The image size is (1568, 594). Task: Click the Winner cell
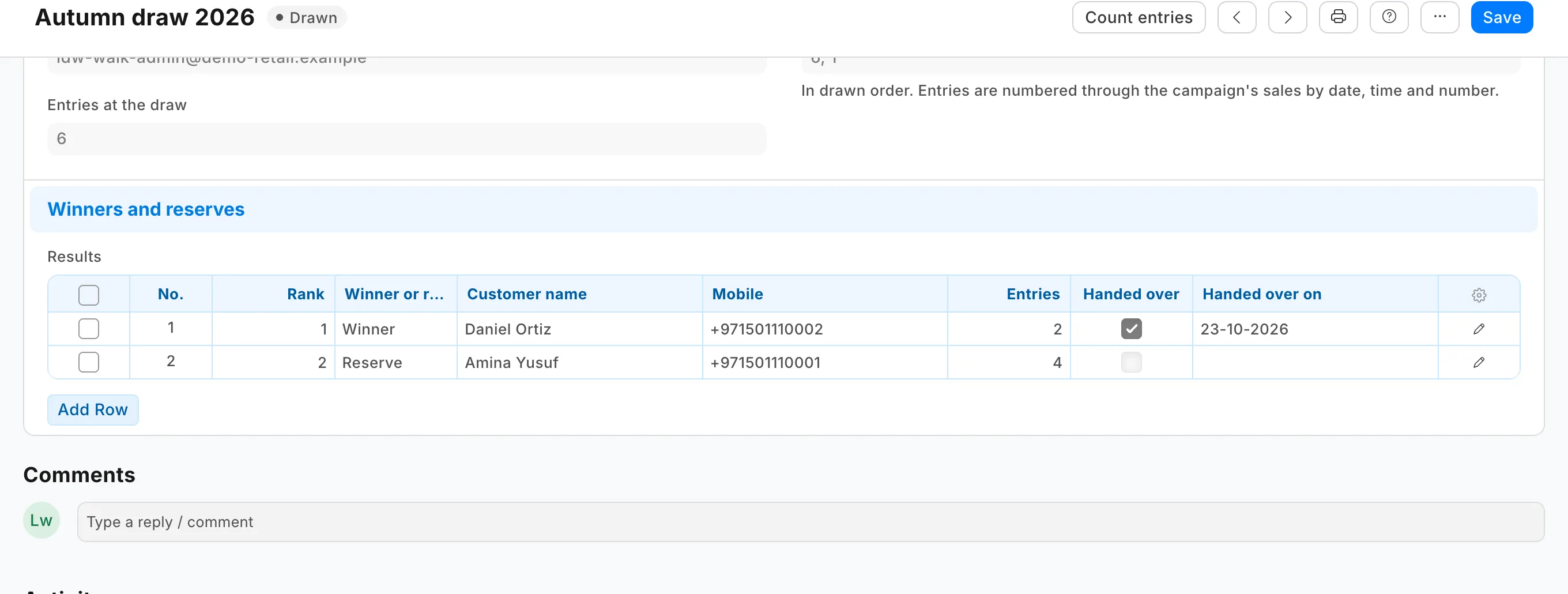click(395, 329)
